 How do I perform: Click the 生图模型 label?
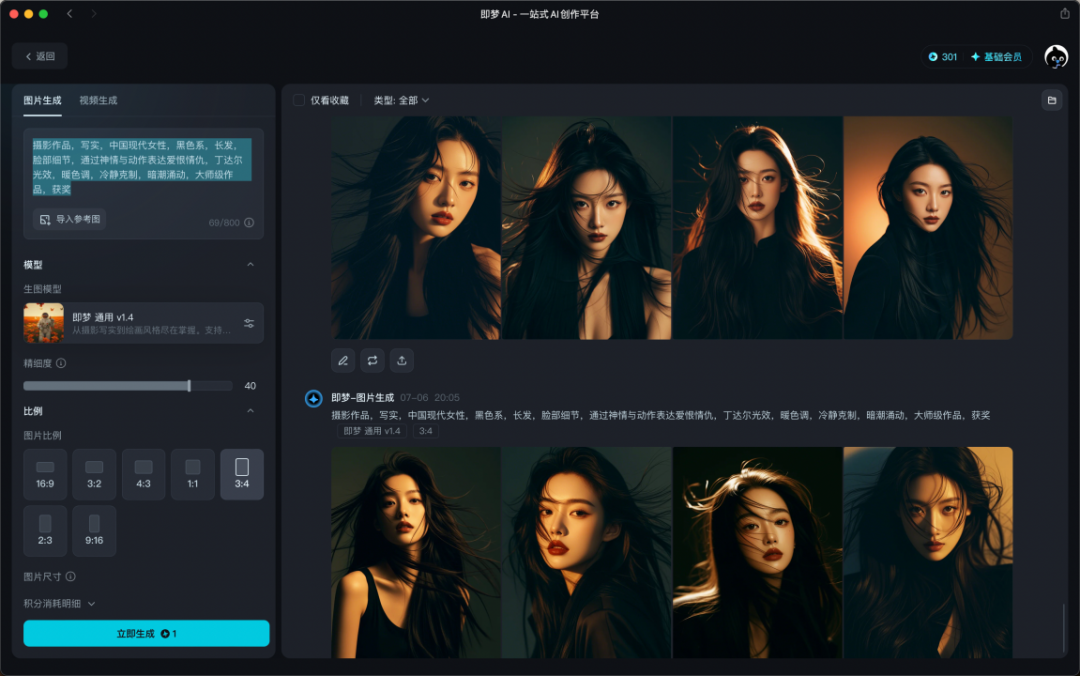point(42,289)
